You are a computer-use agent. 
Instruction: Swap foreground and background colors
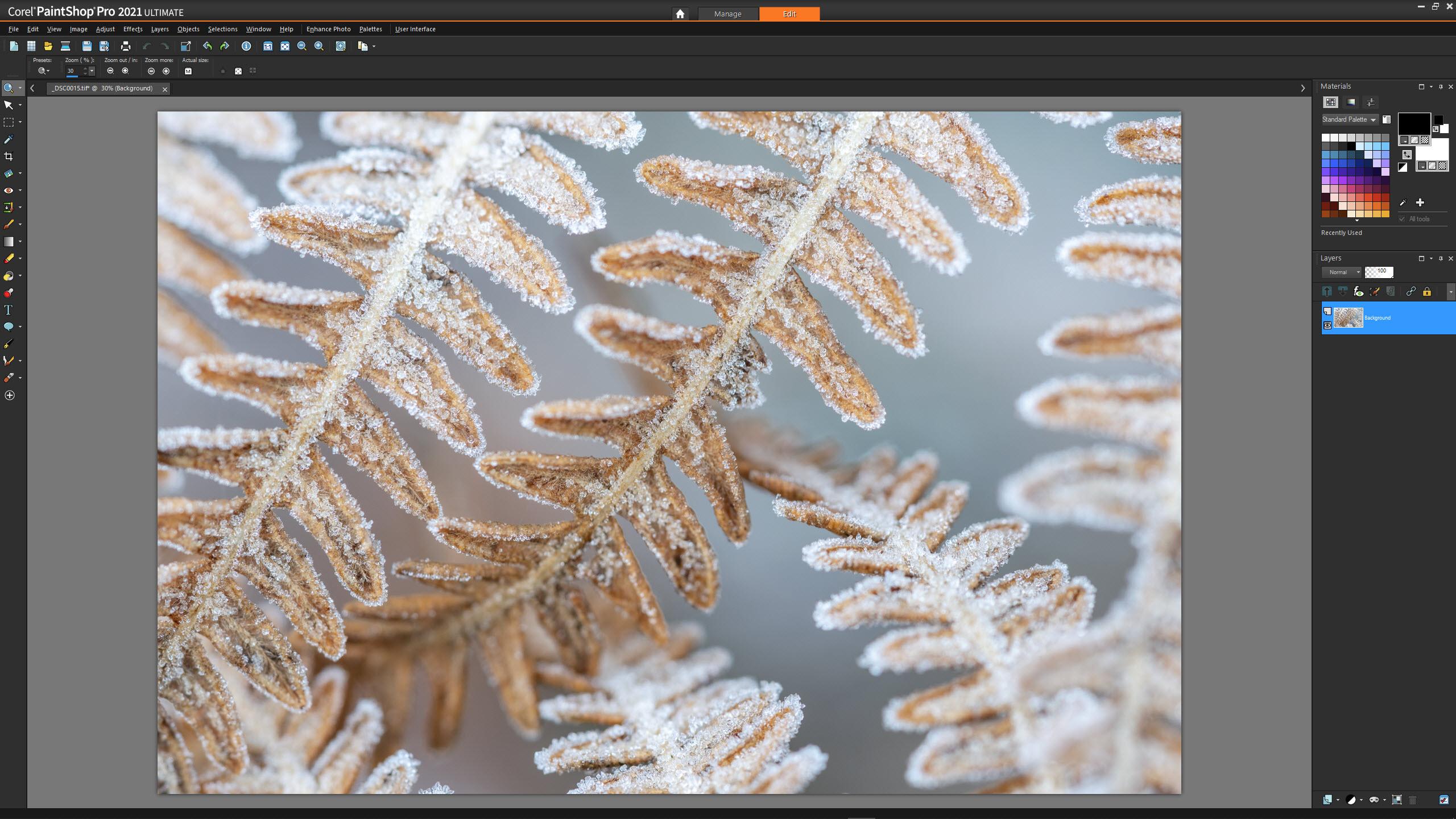tap(1407, 154)
